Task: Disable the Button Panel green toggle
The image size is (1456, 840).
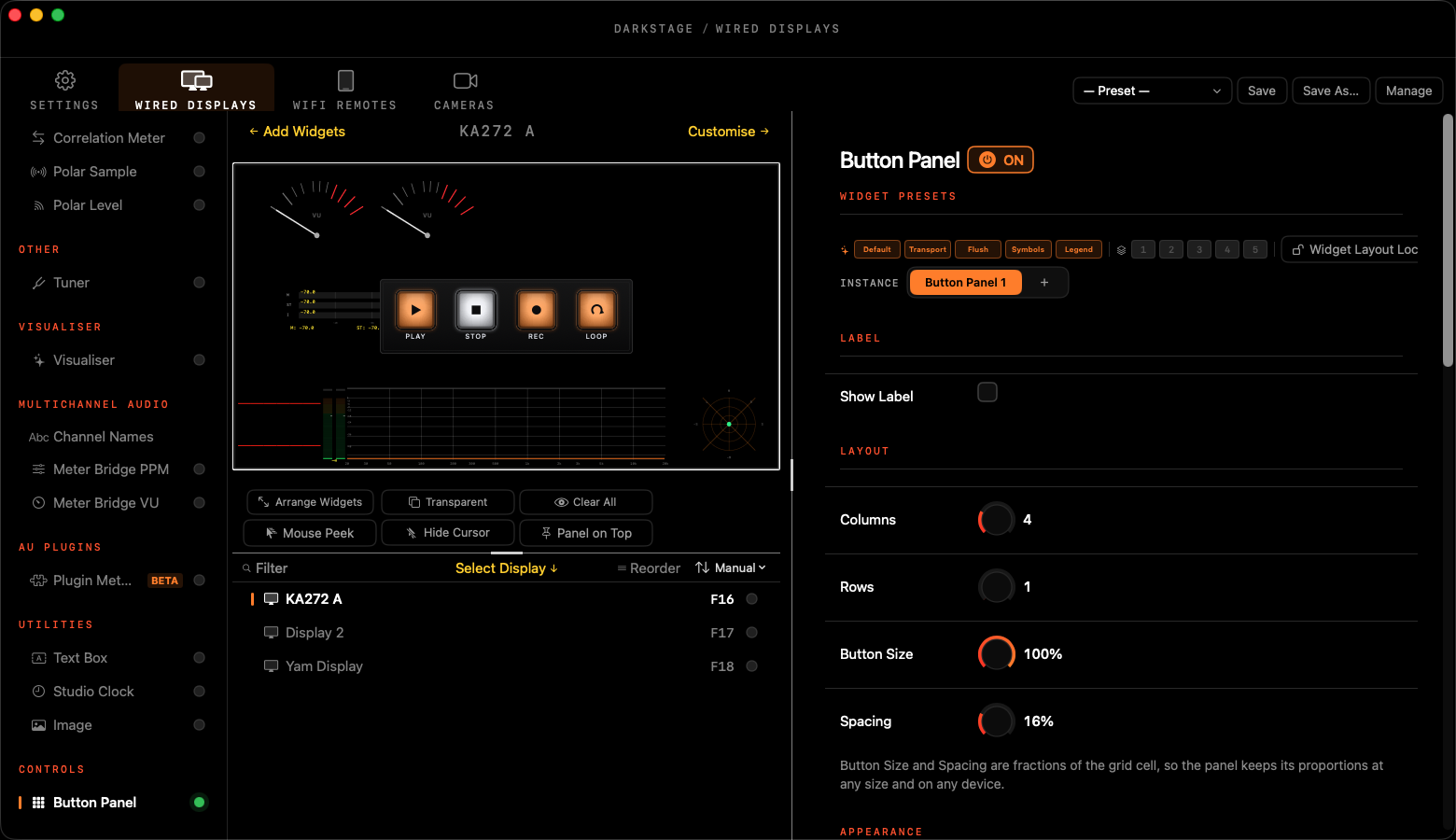Action: [199, 803]
